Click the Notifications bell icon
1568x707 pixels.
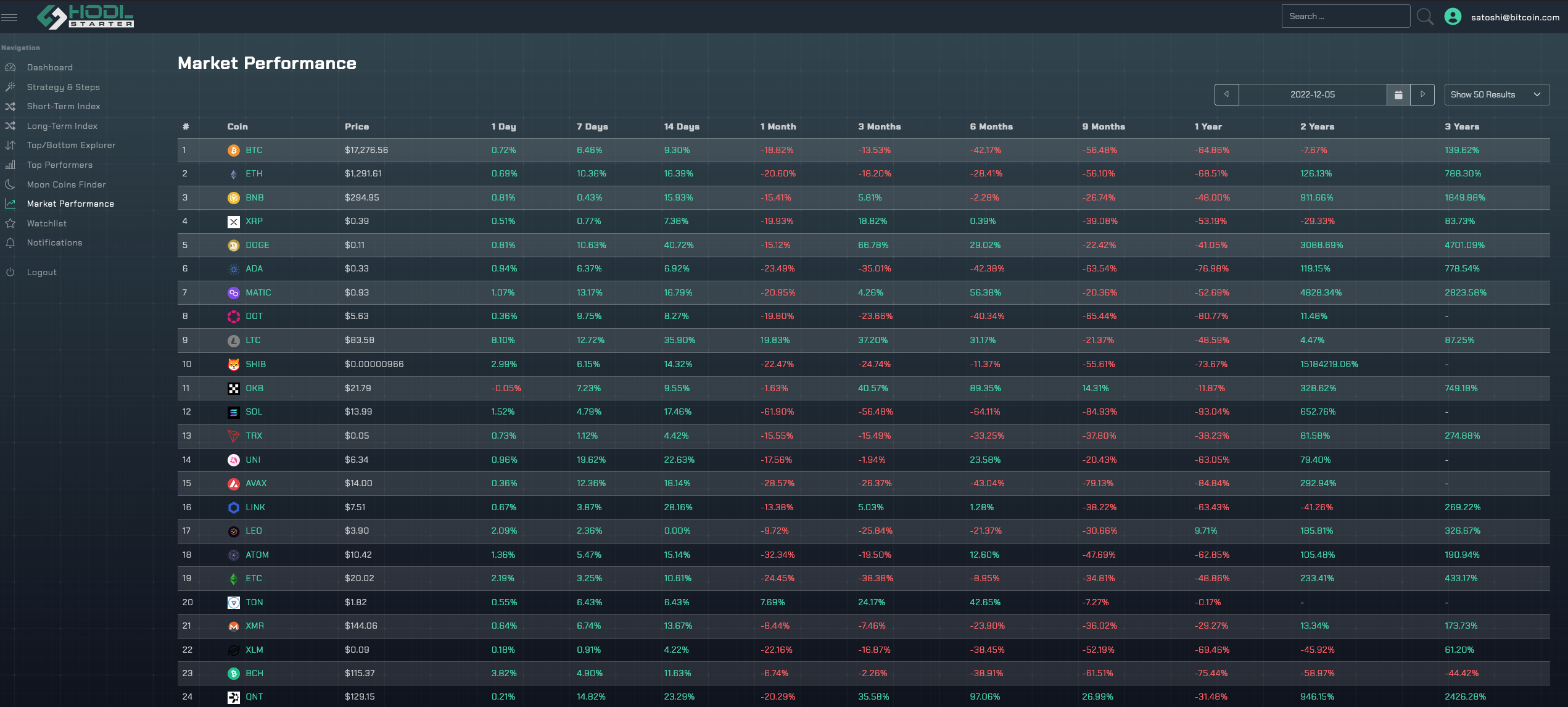(x=10, y=242)
